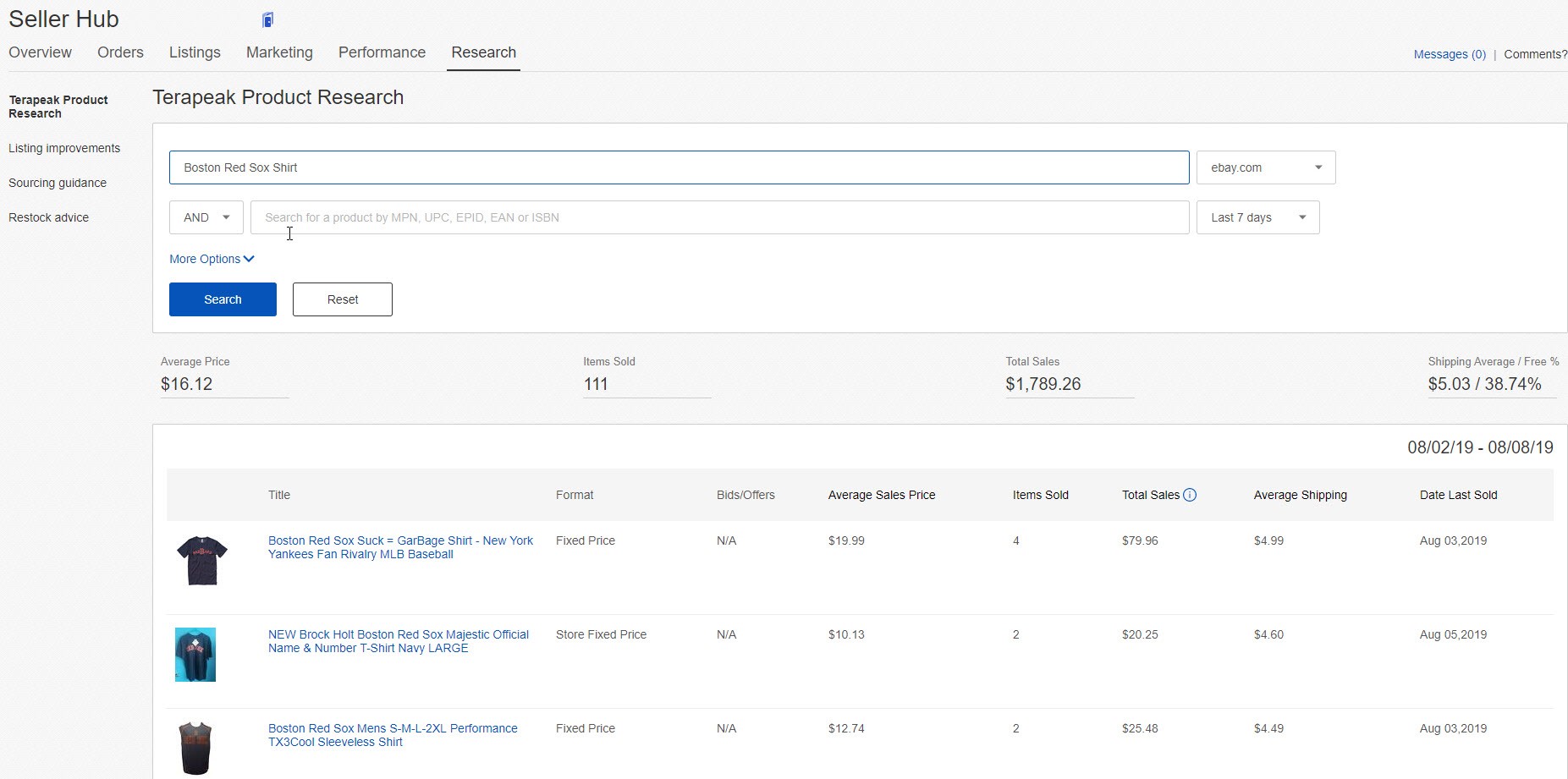Sort by Average Sales Price column
This screenshot has height=779, width=1568.
(x=882, y=495)
